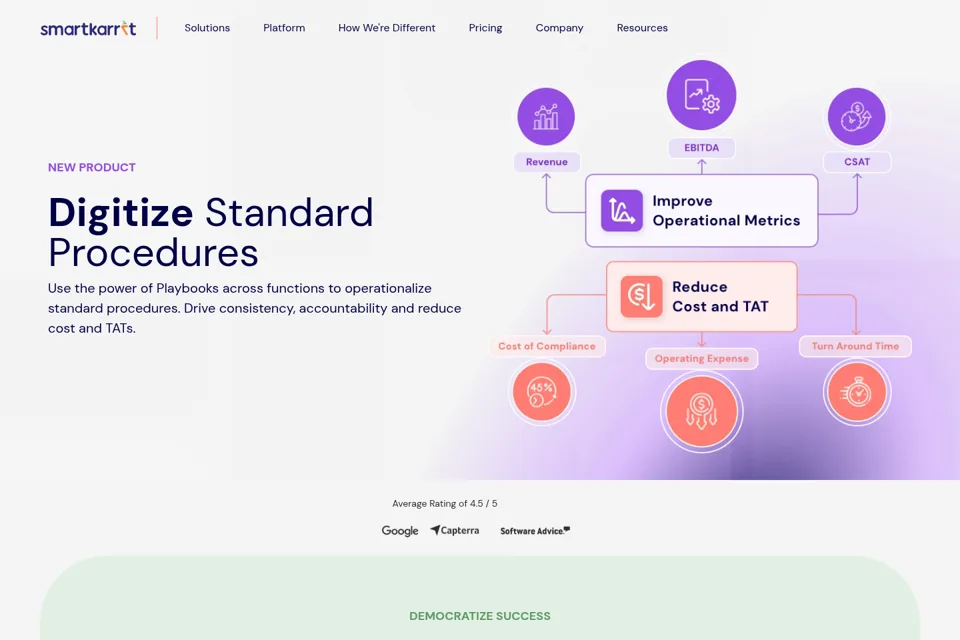
Task: Select the Turn Around Time label
Action: (x=855, y=346)
